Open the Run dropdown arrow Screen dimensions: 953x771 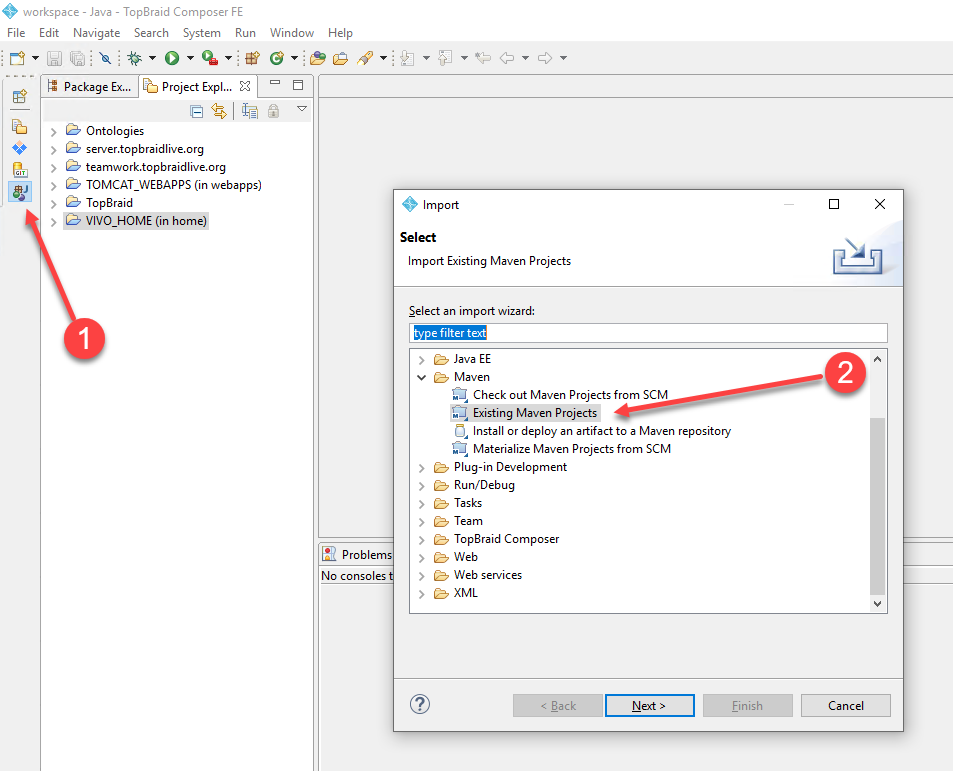click(190, 58)
